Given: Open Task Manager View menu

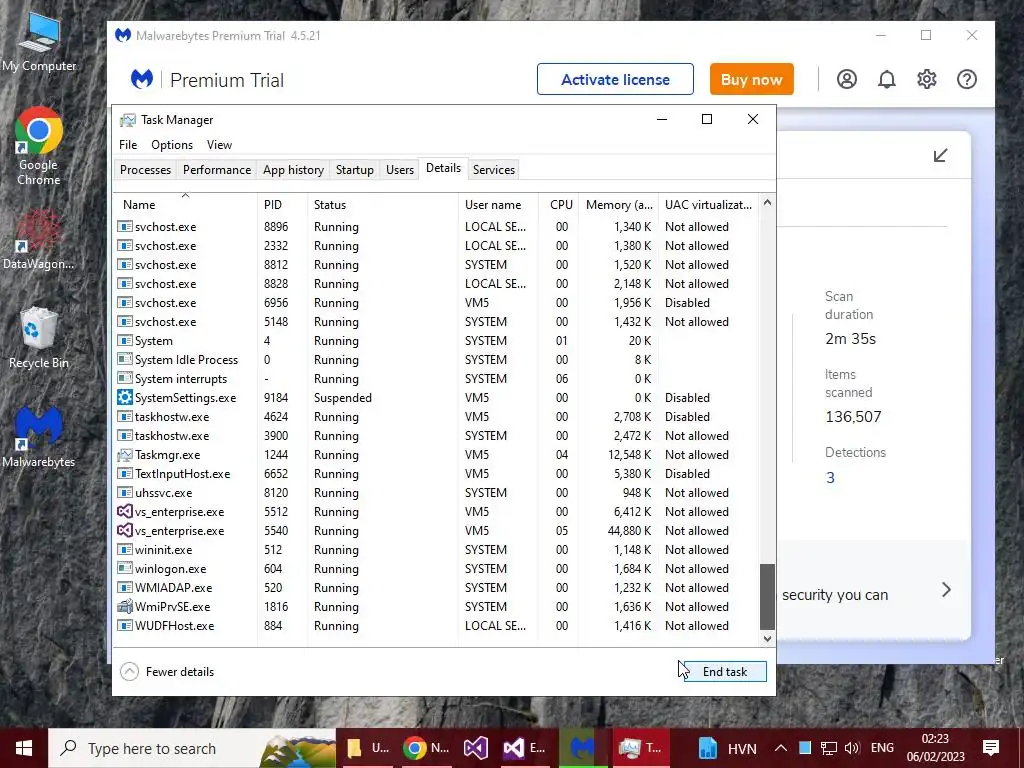Looking at the screenshot, I should tap(219, 145).
